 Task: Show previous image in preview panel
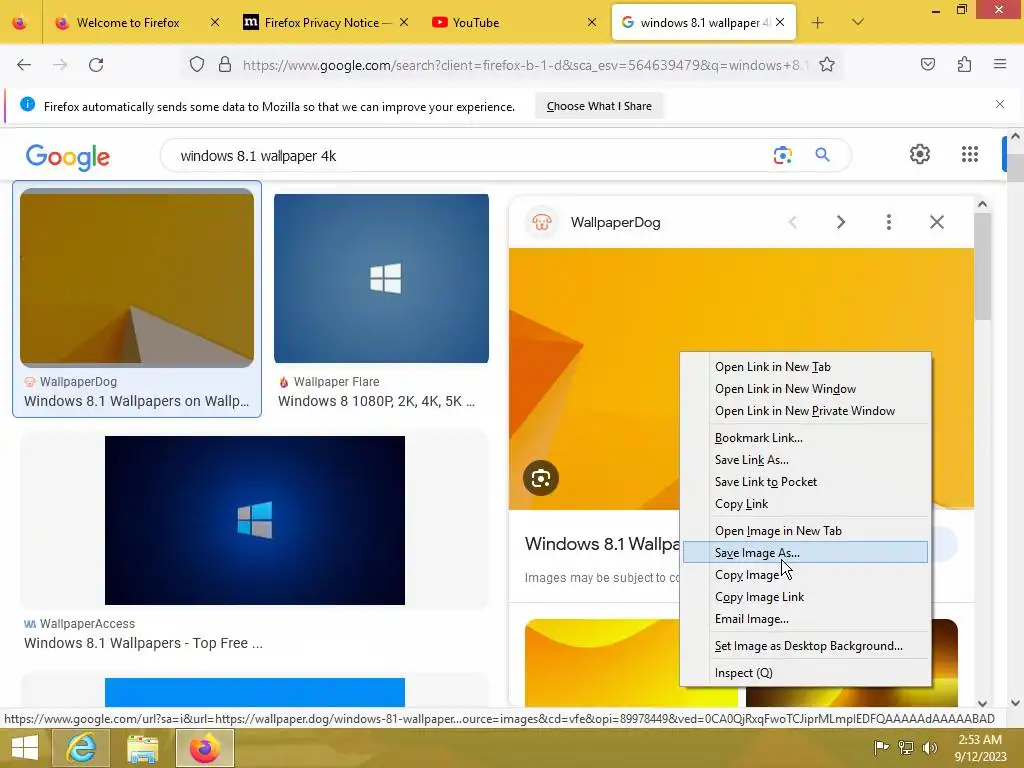coord(793,222)
